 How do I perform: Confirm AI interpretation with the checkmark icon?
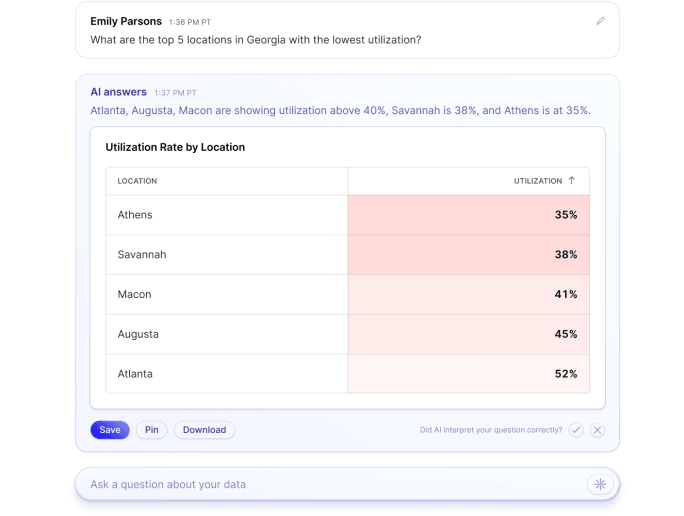(576, 430)
